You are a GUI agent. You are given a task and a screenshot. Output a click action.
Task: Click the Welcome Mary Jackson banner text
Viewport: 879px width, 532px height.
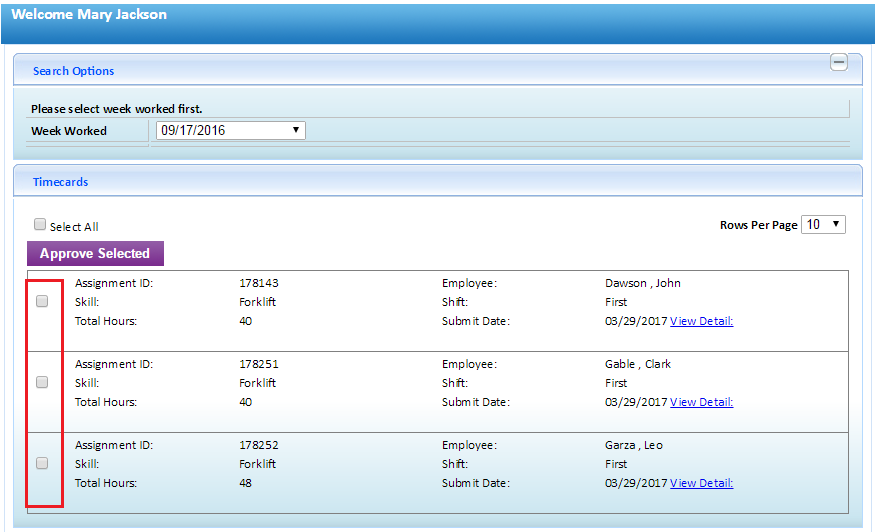point(89,14)
